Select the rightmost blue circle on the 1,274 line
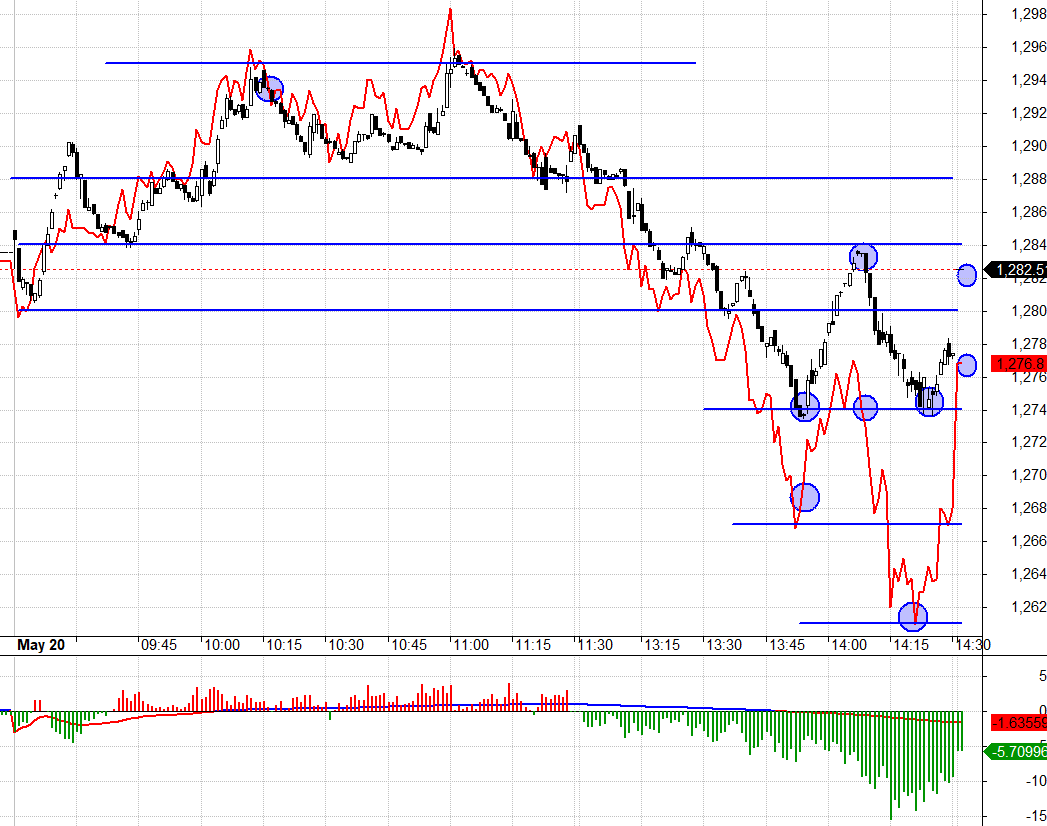This screenshot has width=1047, height=826. [x=930, y=402]
